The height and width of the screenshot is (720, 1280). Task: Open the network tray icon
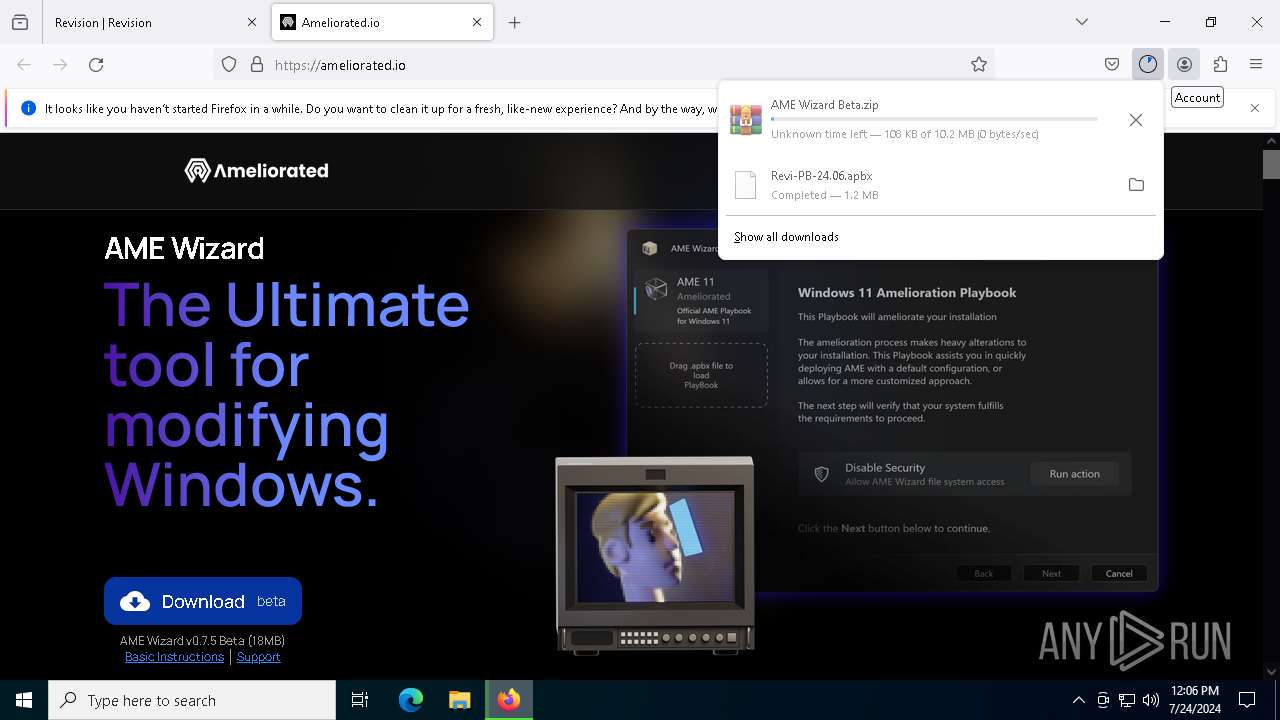[x=1127, y=700]
